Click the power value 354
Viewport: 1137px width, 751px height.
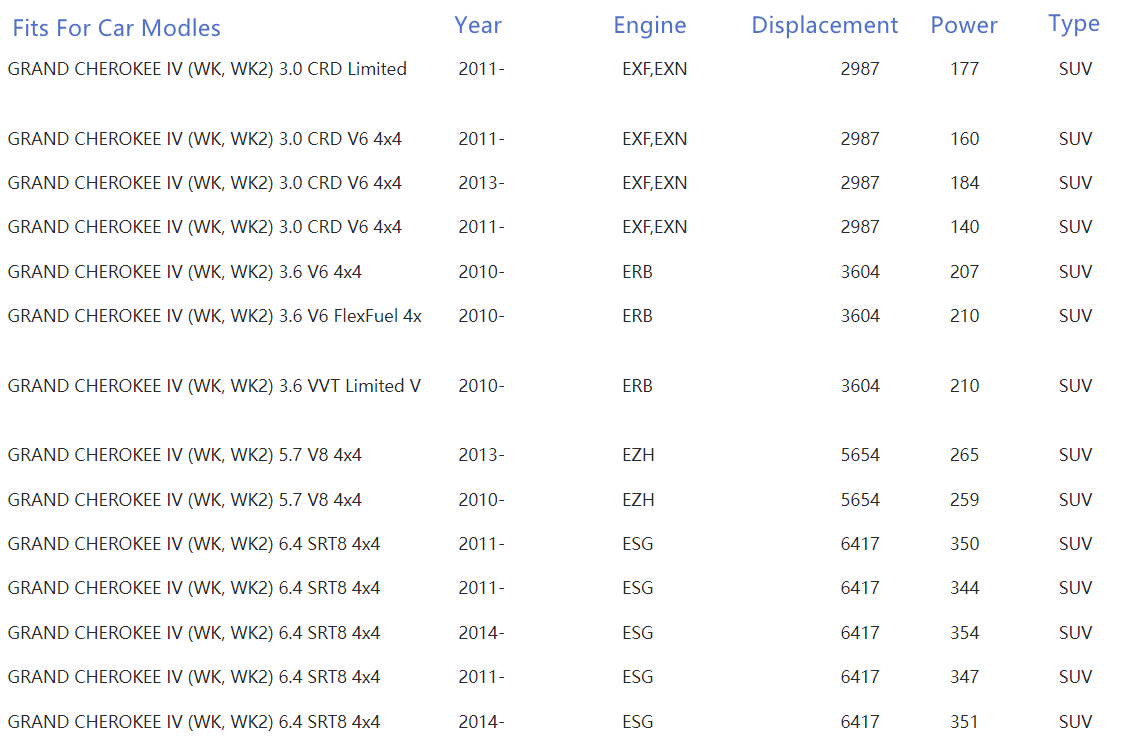[x=964, y=633]
